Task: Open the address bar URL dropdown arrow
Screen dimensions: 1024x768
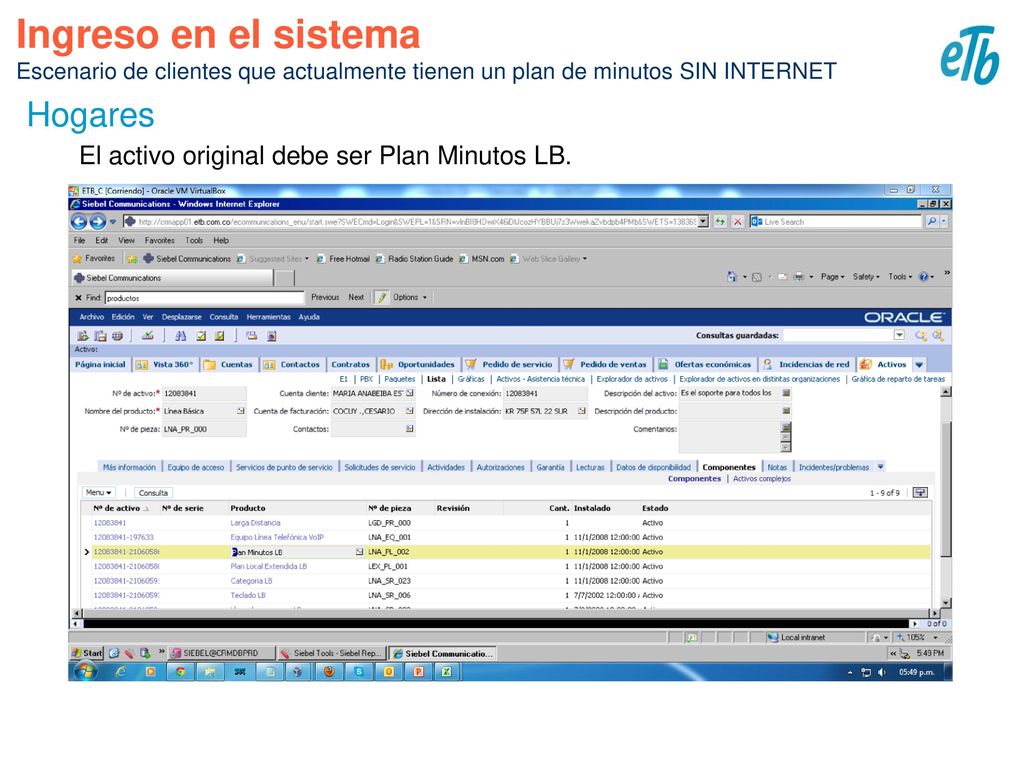Action: (703, 222)
